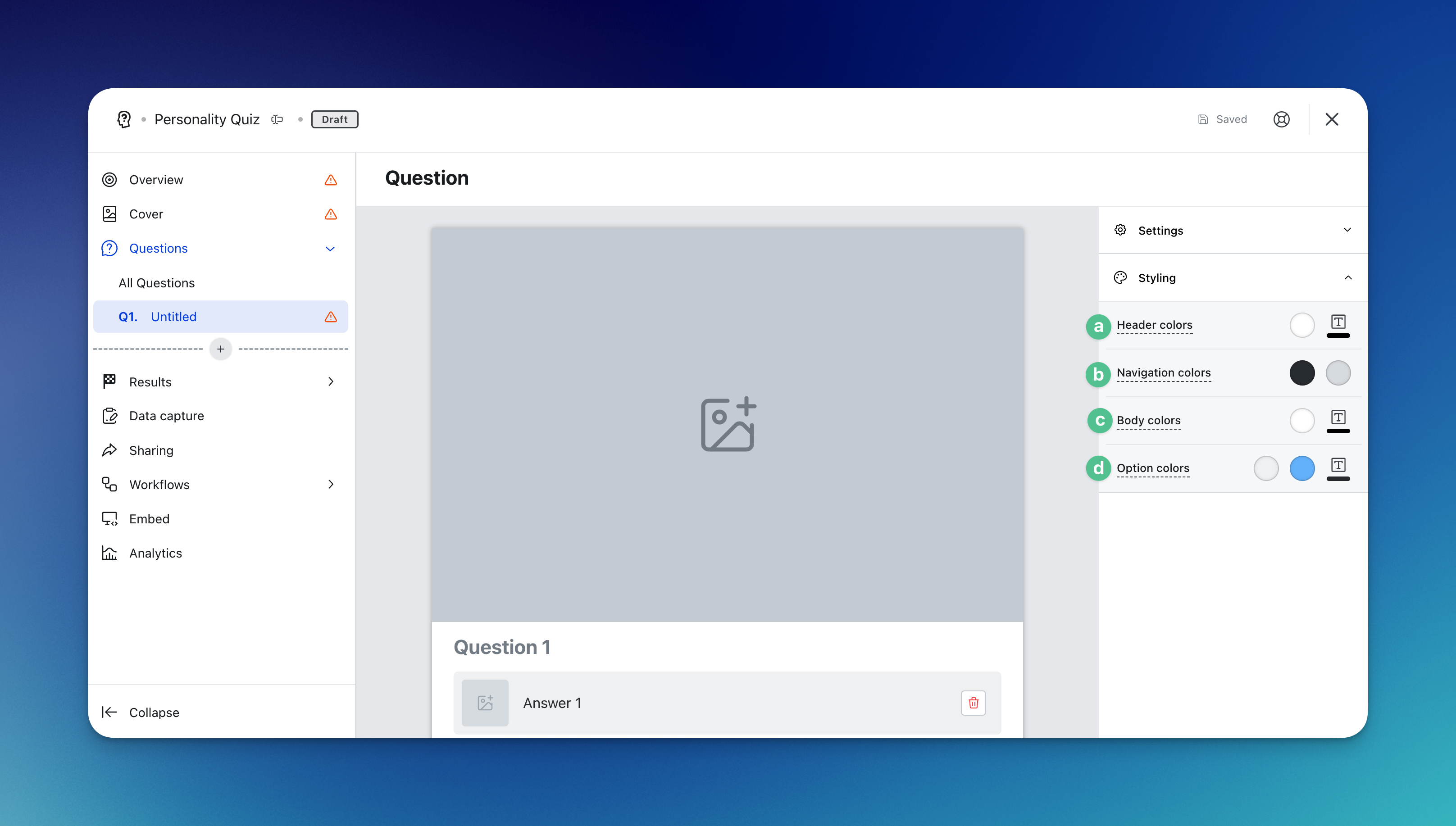Screen dimensions: 1456x826
Task: Click the rename icon beside Personality Quiz
Action: click(277, 119)
